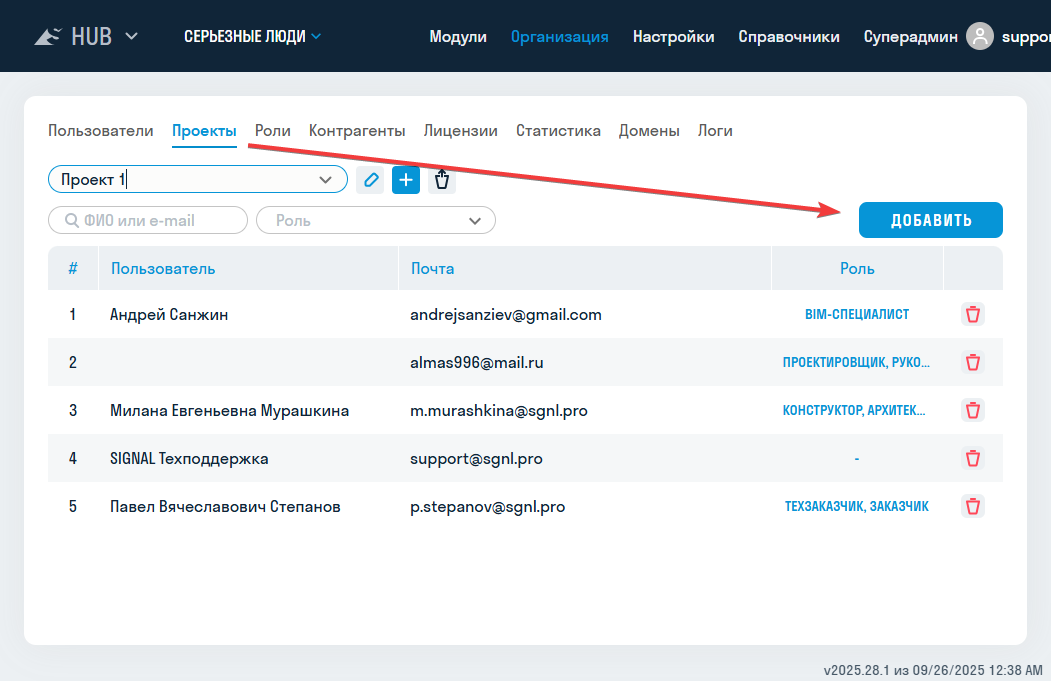This screenshot has width=1051, height=681.
Task: Delete Андрей Санжин from the project
Action: 972,314
